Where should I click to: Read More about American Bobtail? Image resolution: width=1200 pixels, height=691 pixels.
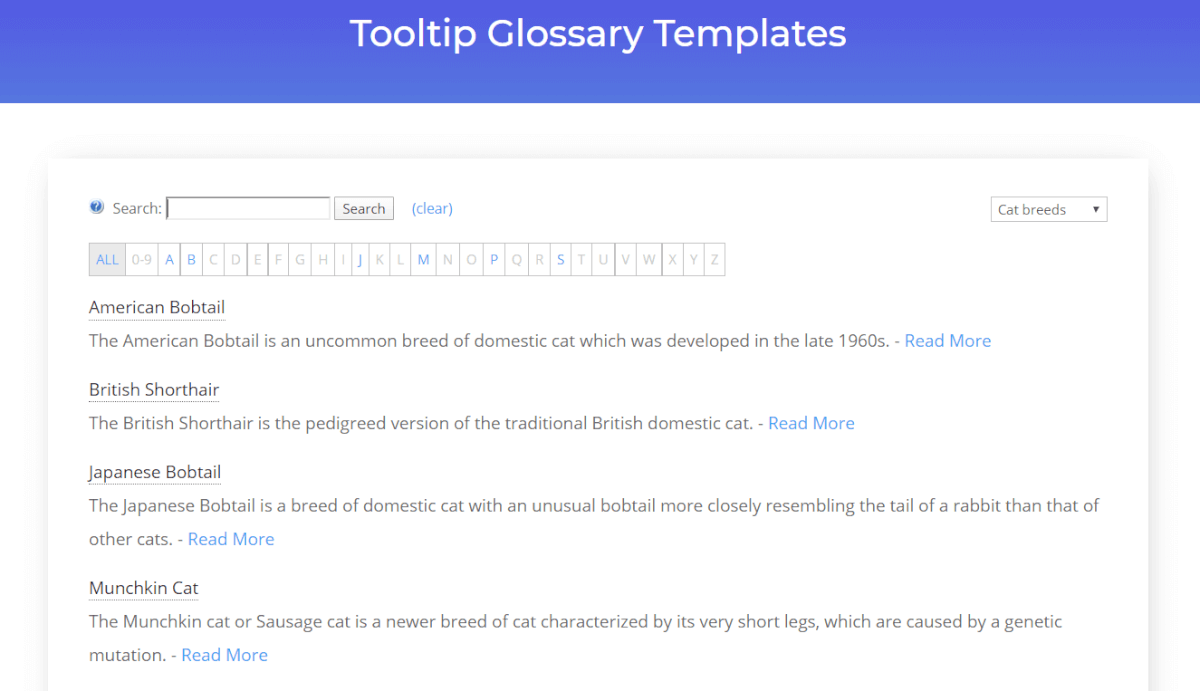(x=948, y=341)
